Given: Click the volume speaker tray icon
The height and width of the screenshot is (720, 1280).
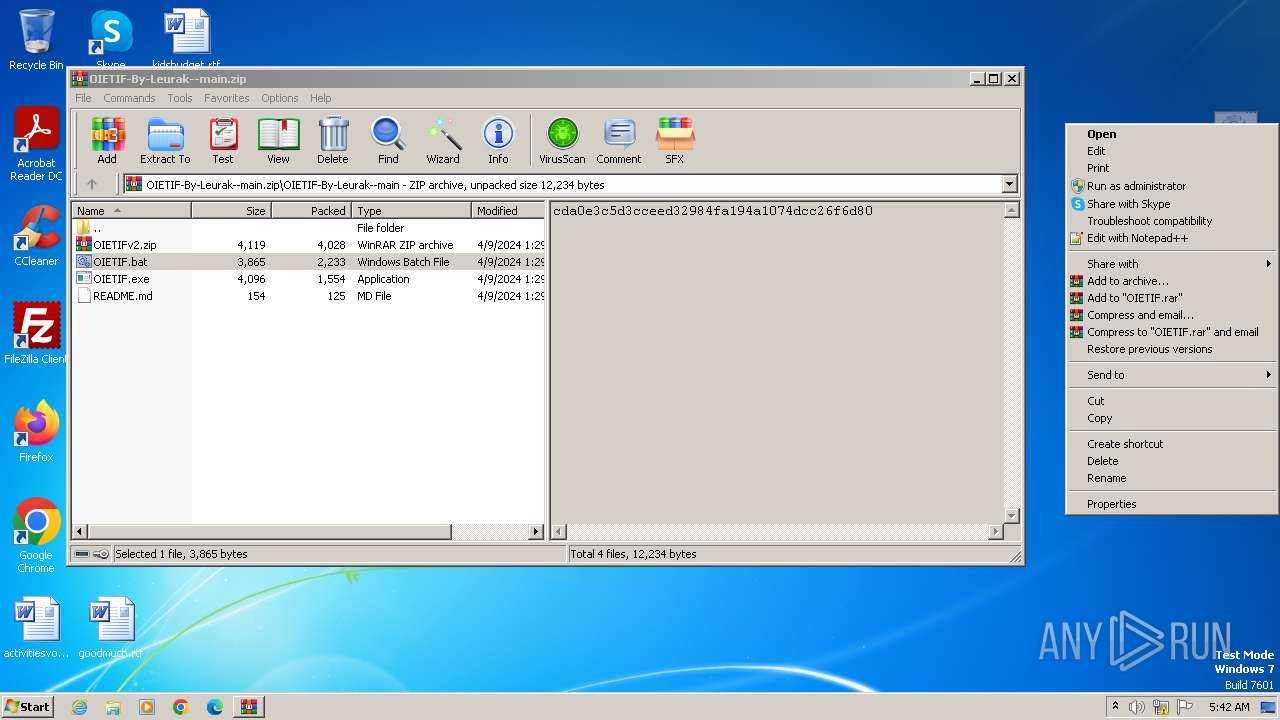Looking at the screenshot, I should coord(1137,707).
